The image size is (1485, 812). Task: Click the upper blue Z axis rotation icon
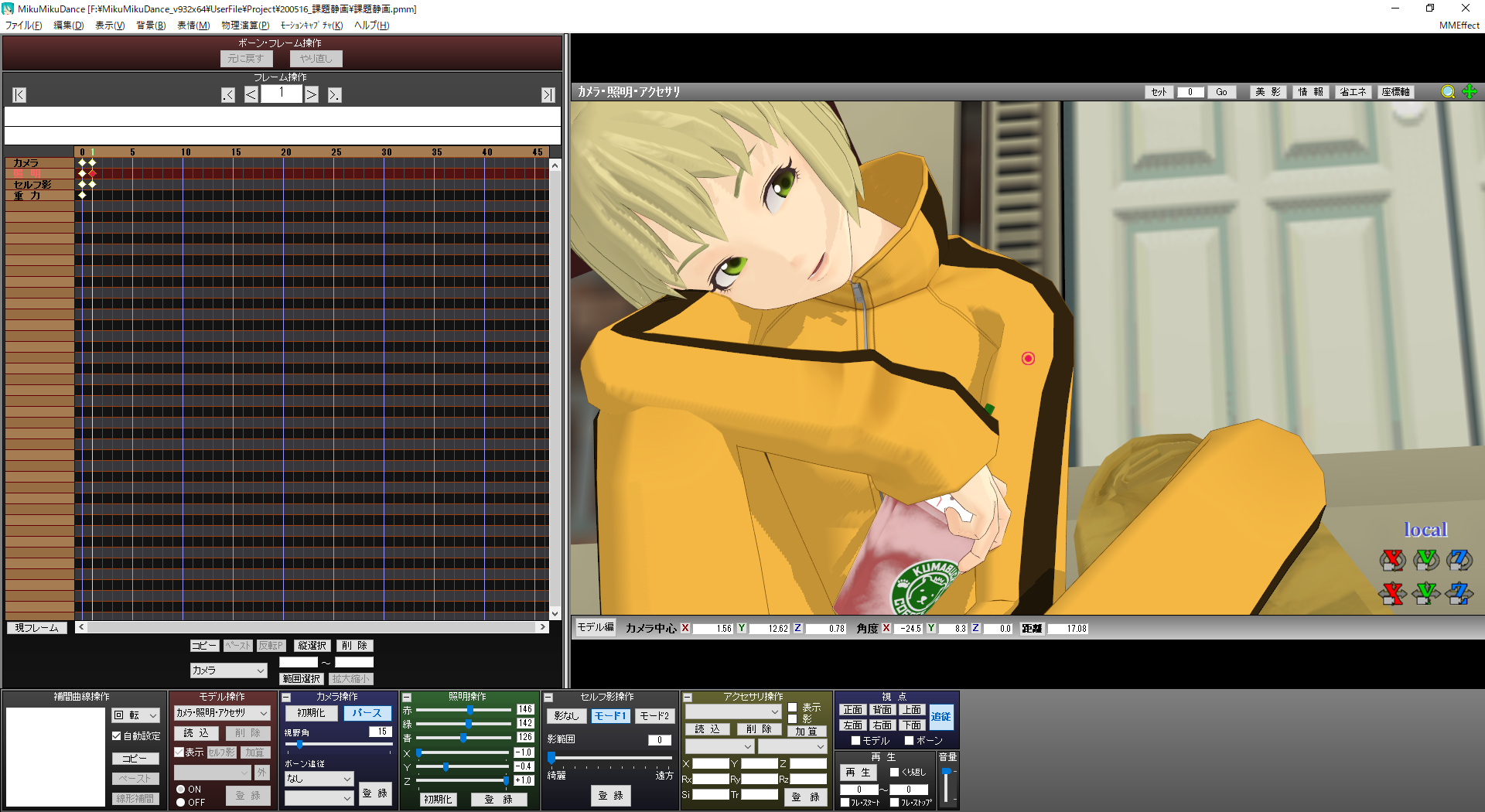point(1459,559)
